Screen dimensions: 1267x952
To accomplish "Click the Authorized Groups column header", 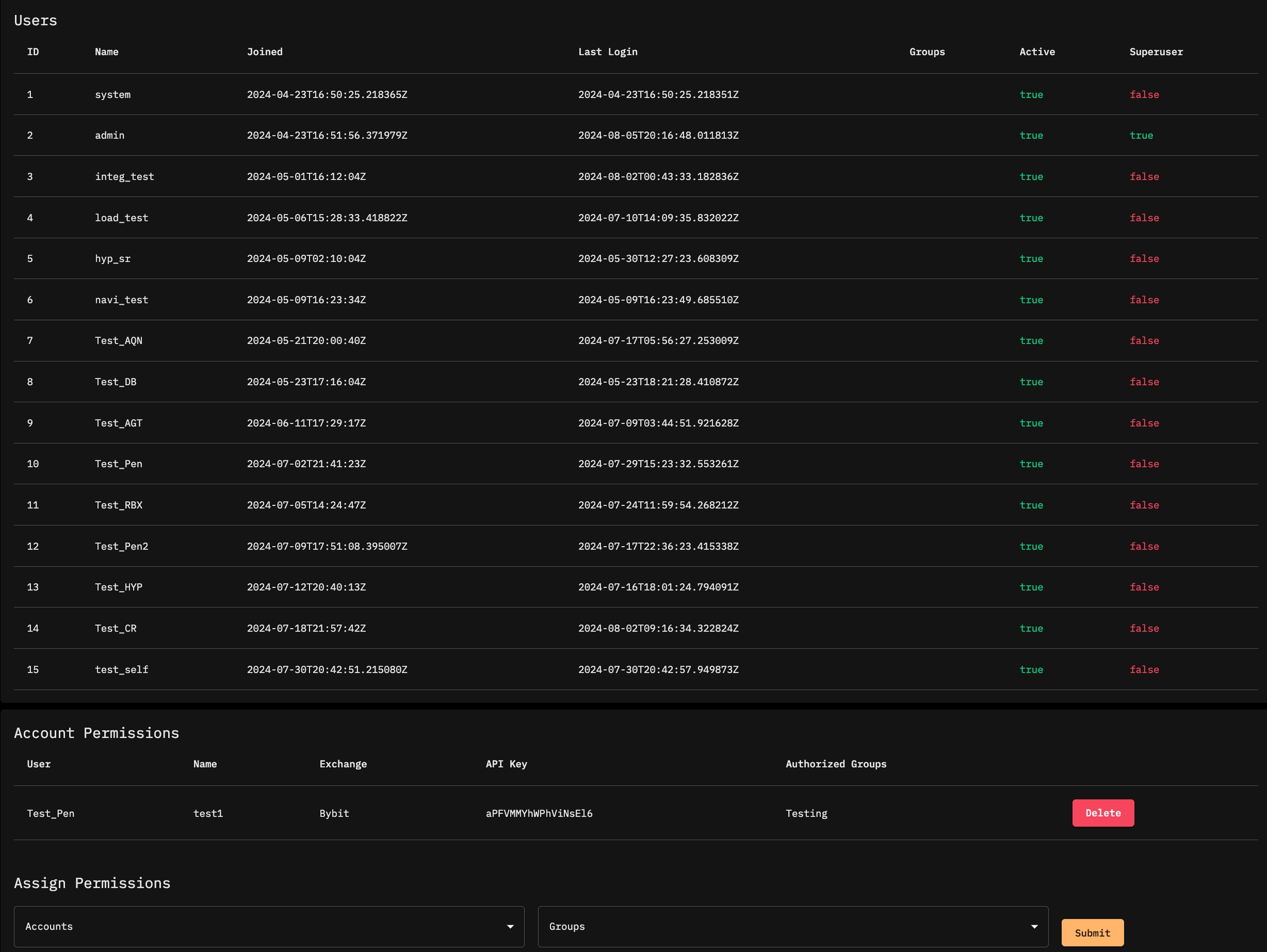I will pos(836,763).
